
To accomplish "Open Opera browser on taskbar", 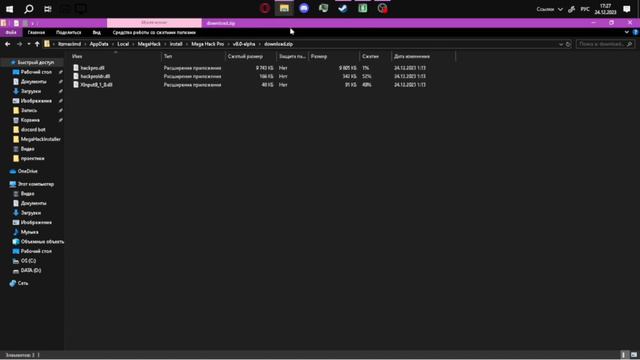I will click(265, 8).
